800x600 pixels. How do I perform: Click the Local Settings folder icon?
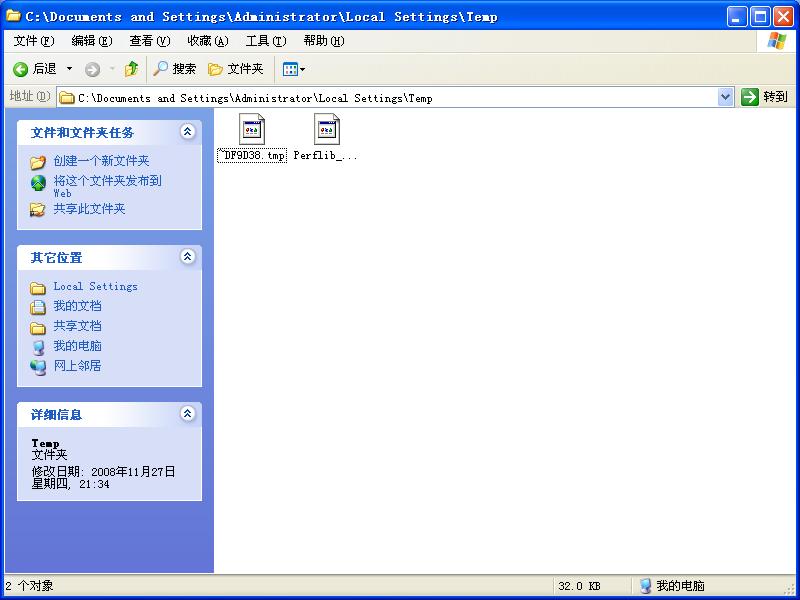point(38,288)
